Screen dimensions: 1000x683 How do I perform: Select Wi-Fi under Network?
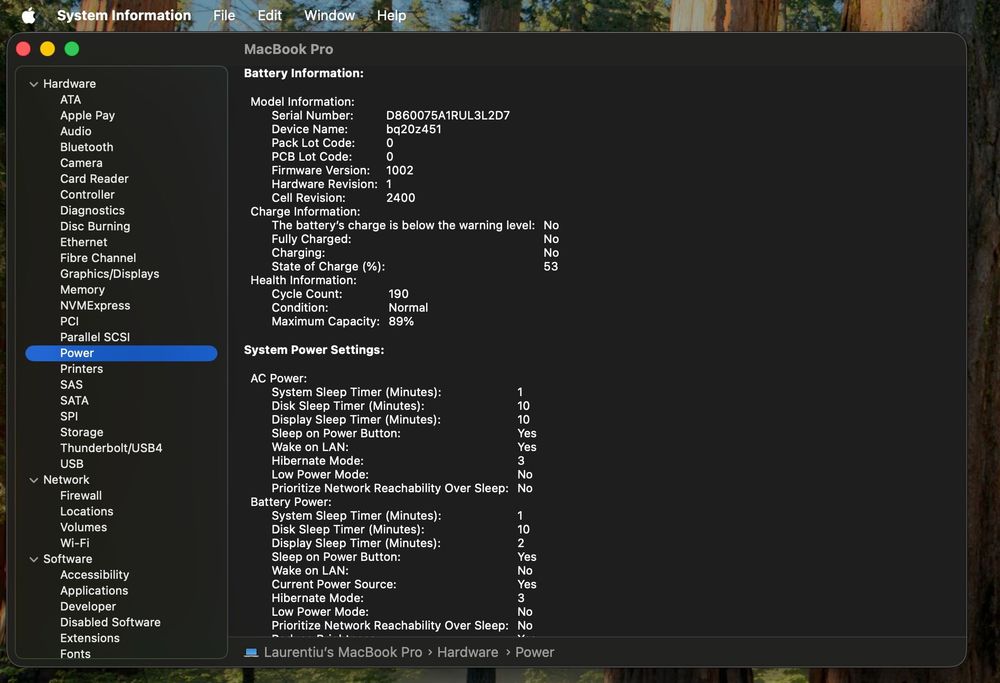pos(75,543)
